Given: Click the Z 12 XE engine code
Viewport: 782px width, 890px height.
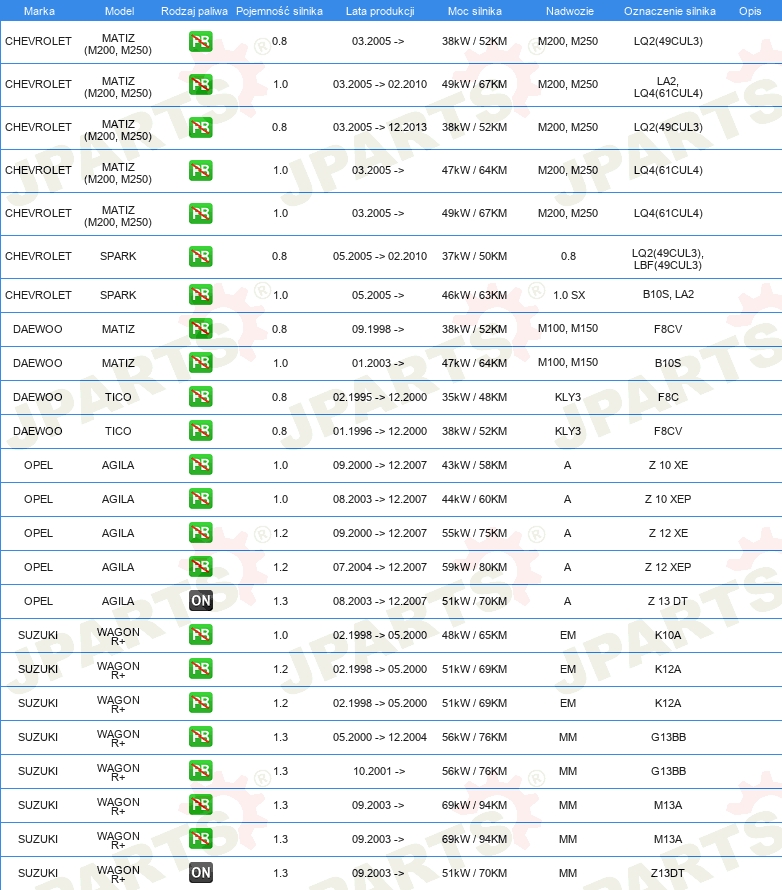Looking at the screenshot, I should pyautogui.click(x=668, y=533).
